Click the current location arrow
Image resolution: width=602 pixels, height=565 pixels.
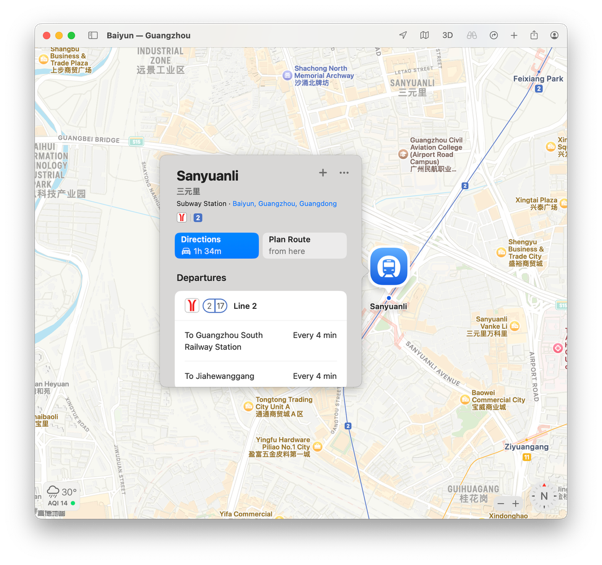pyautogui.click(x=403, y=35)
